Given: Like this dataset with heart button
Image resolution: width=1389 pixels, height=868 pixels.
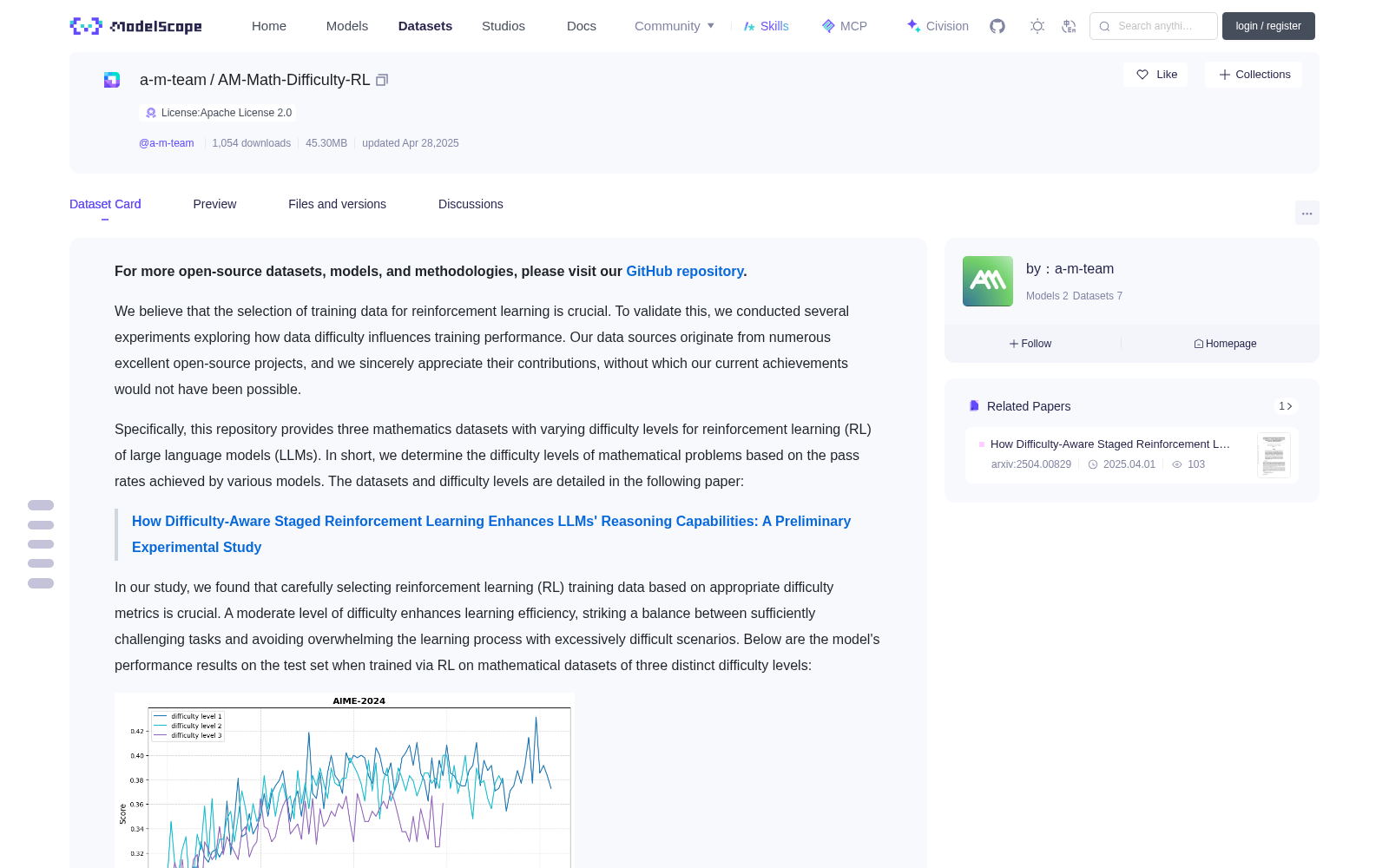Looking at the screenshot, I should pos(1156,75).
